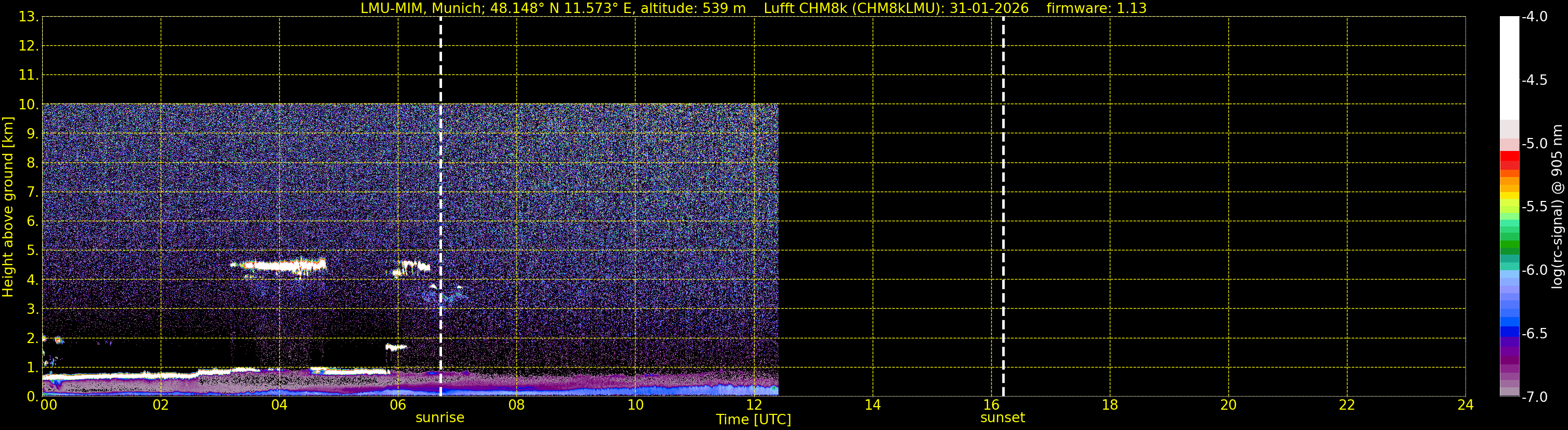This screenshot has width=1568, height=430.
Task: Click the firmware: 1.13 text in title
Action: 1096,8
